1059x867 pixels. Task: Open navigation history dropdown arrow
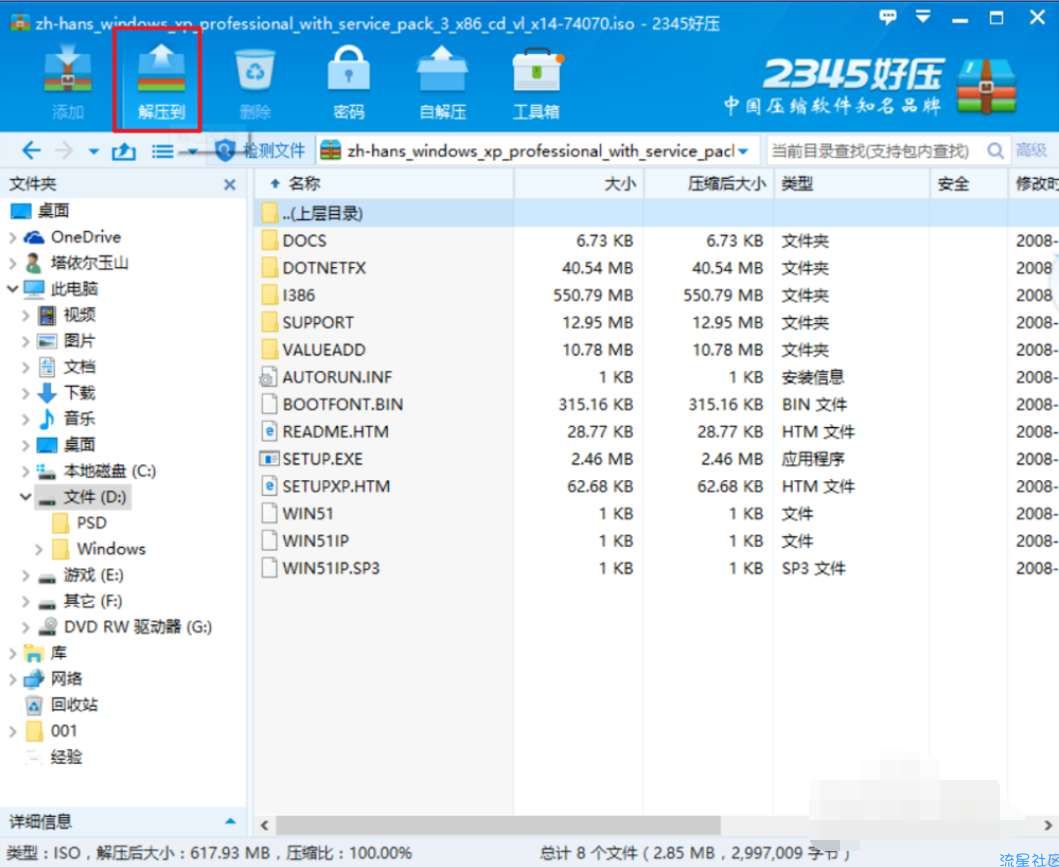94,151
